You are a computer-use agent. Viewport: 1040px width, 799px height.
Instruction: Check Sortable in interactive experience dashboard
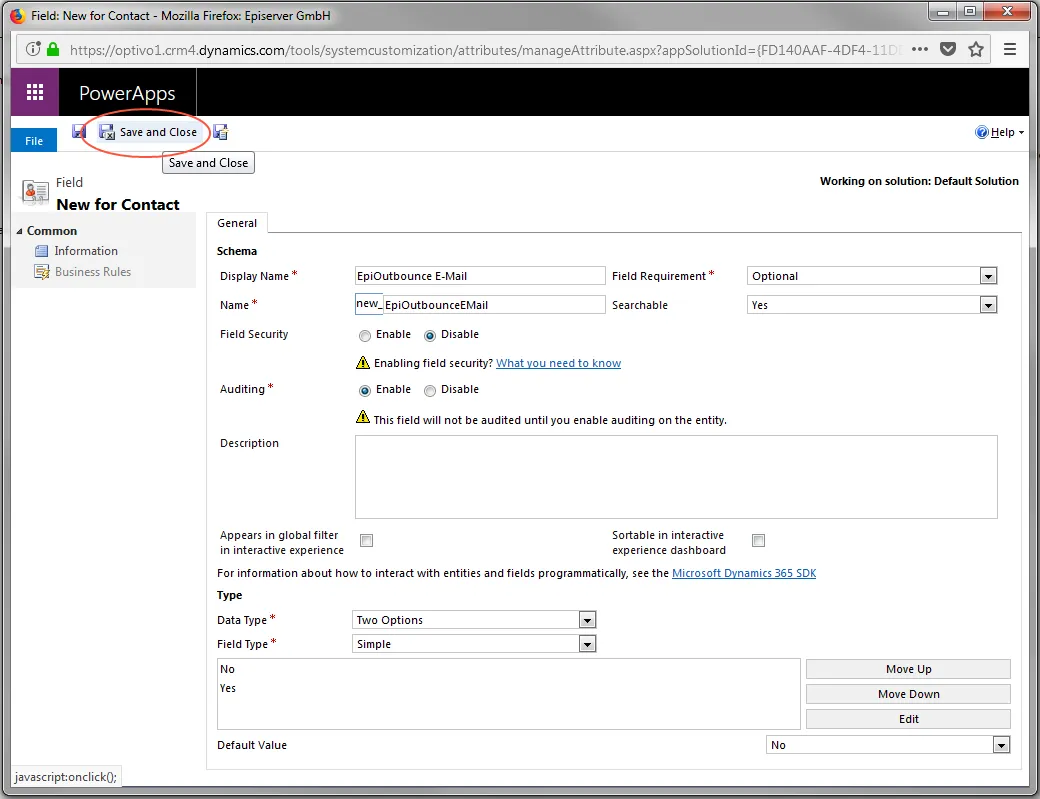(758, 540)
